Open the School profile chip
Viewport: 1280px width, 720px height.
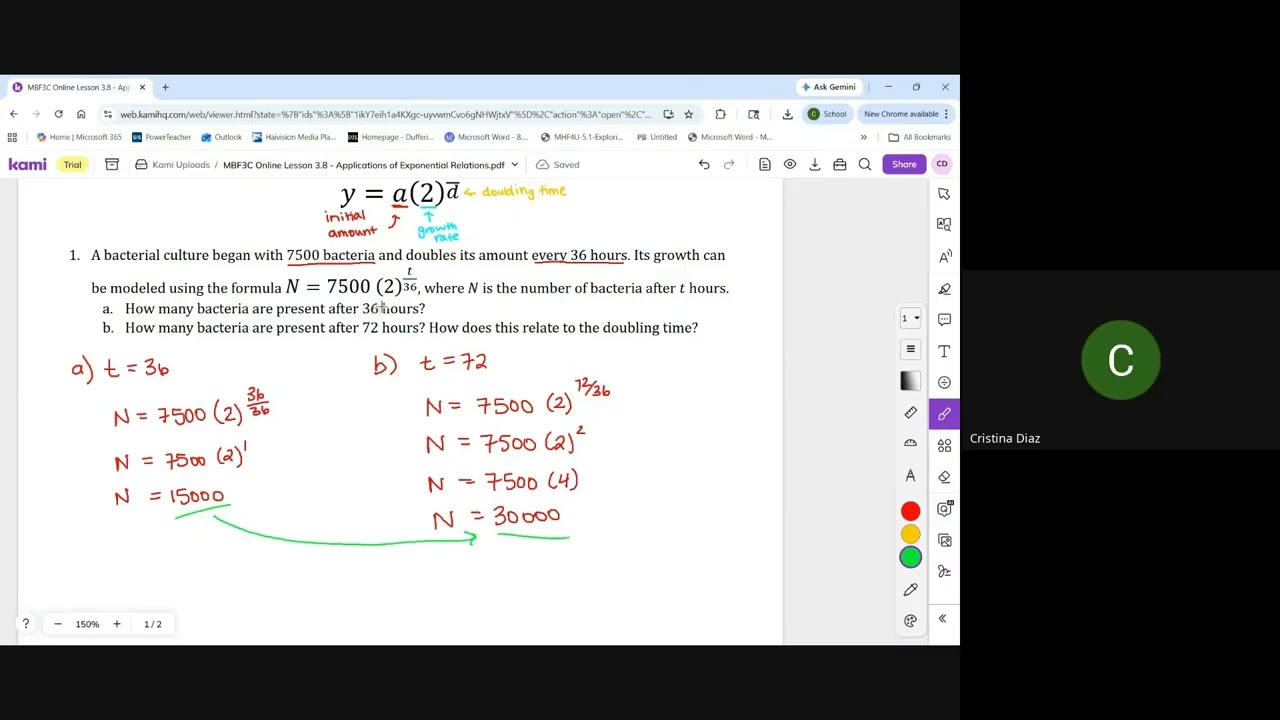[x=828, y=114]
